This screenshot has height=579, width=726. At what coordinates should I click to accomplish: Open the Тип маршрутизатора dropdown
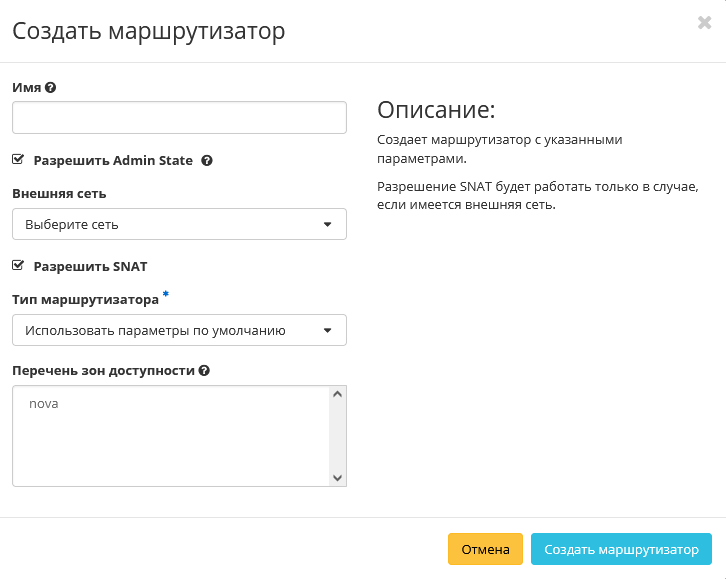pos(179,330)
